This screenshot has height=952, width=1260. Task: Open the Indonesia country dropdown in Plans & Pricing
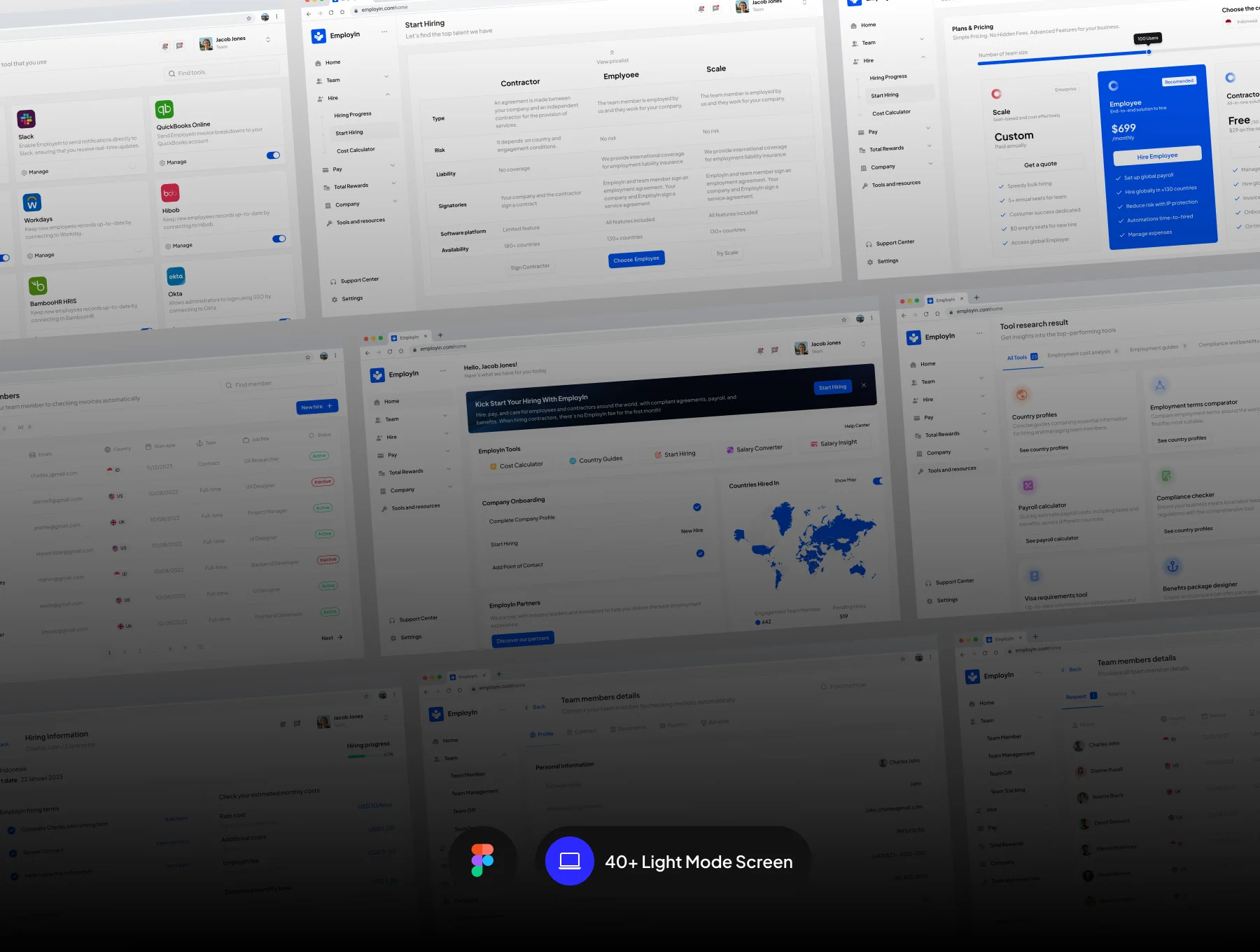pyautogui.click(x=1242, y=22)
